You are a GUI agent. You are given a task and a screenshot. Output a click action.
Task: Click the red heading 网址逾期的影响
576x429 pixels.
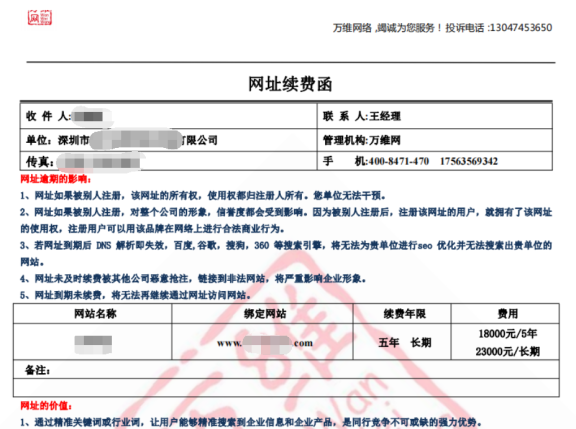(x=55, y=179)
